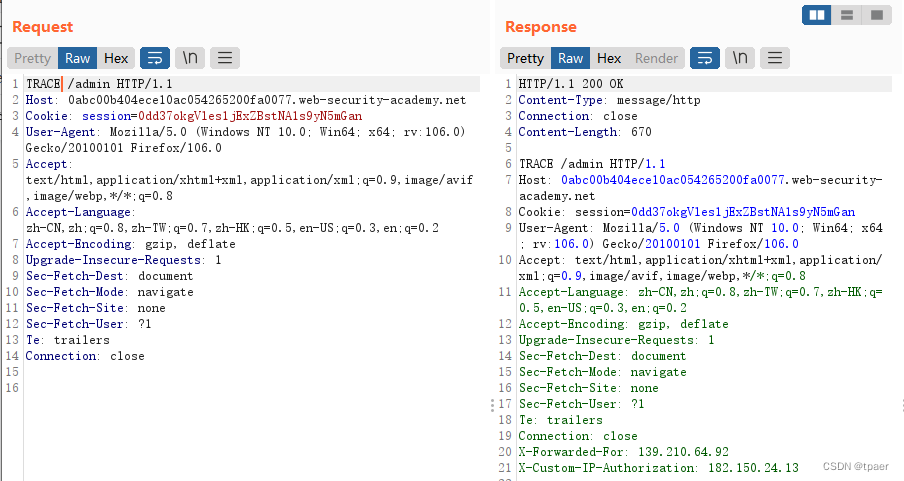
Task: Select side-by-side split layout icon
Action: tap(817, 15)
